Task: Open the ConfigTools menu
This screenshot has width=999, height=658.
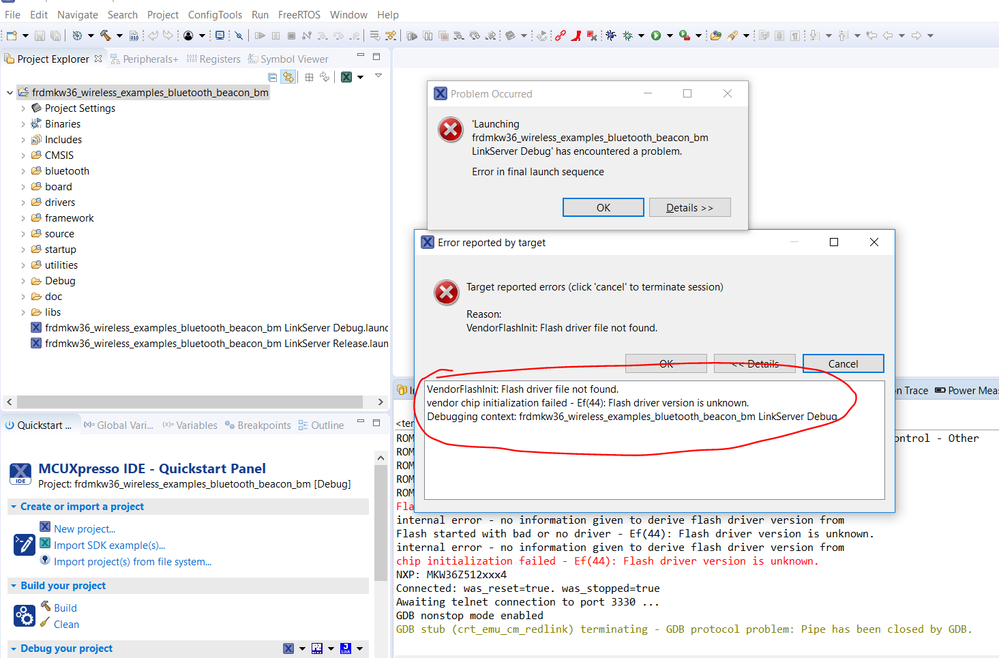Action: tap(215, 15)
